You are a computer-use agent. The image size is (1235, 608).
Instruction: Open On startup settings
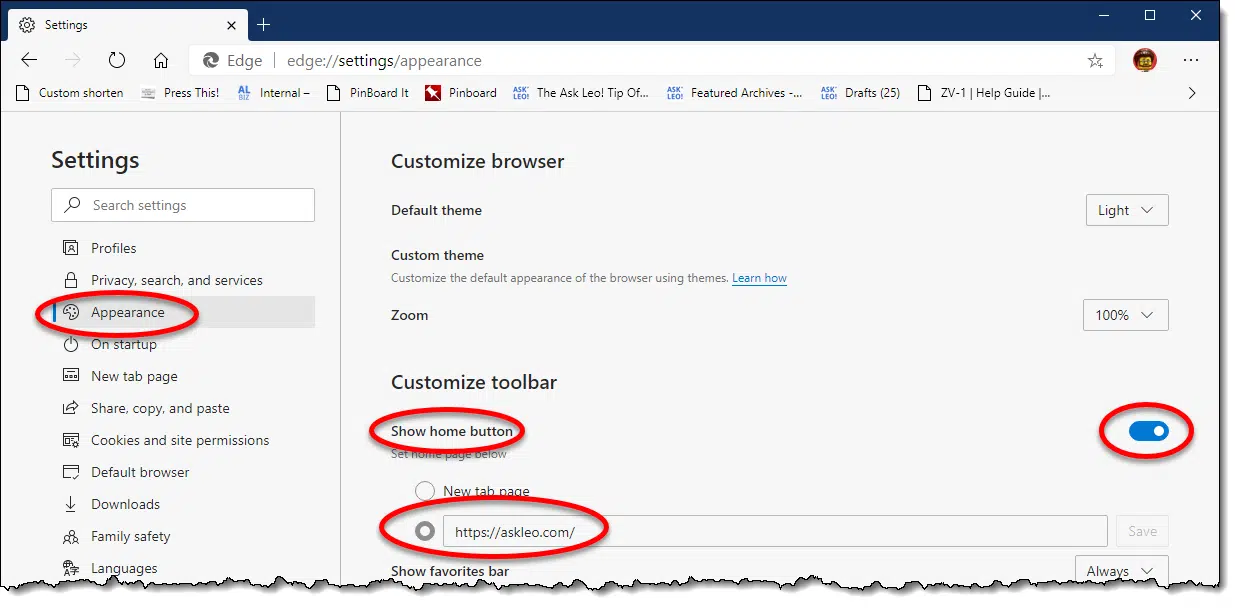point(184,344)
